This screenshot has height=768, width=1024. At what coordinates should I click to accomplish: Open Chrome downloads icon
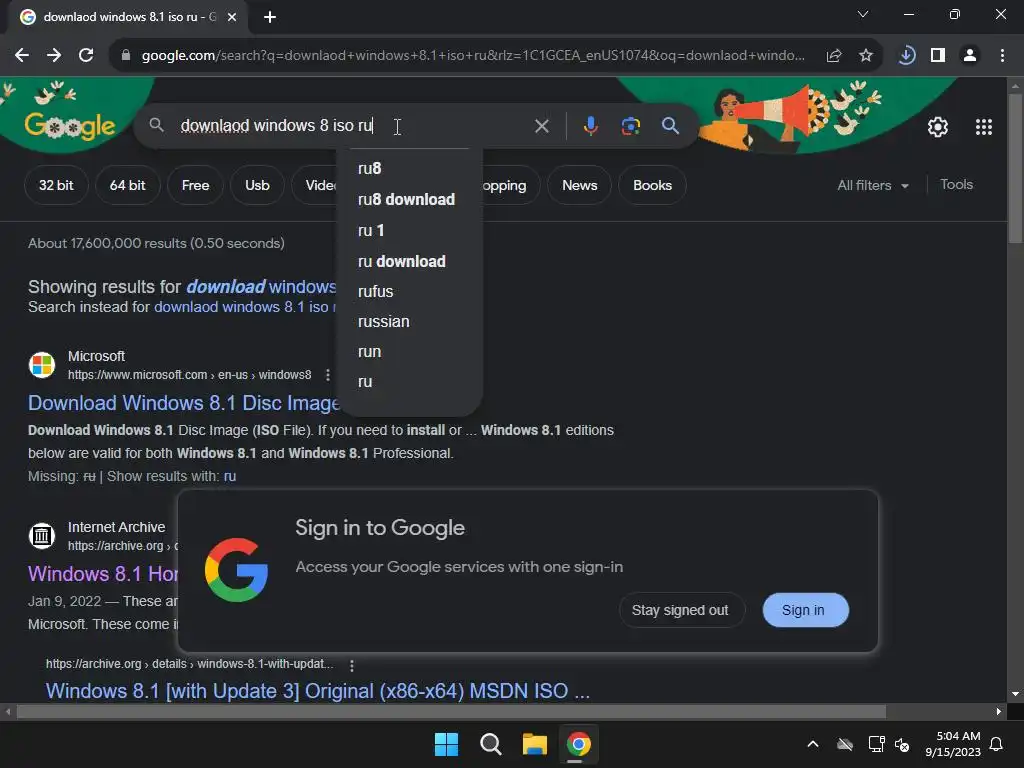906,56
